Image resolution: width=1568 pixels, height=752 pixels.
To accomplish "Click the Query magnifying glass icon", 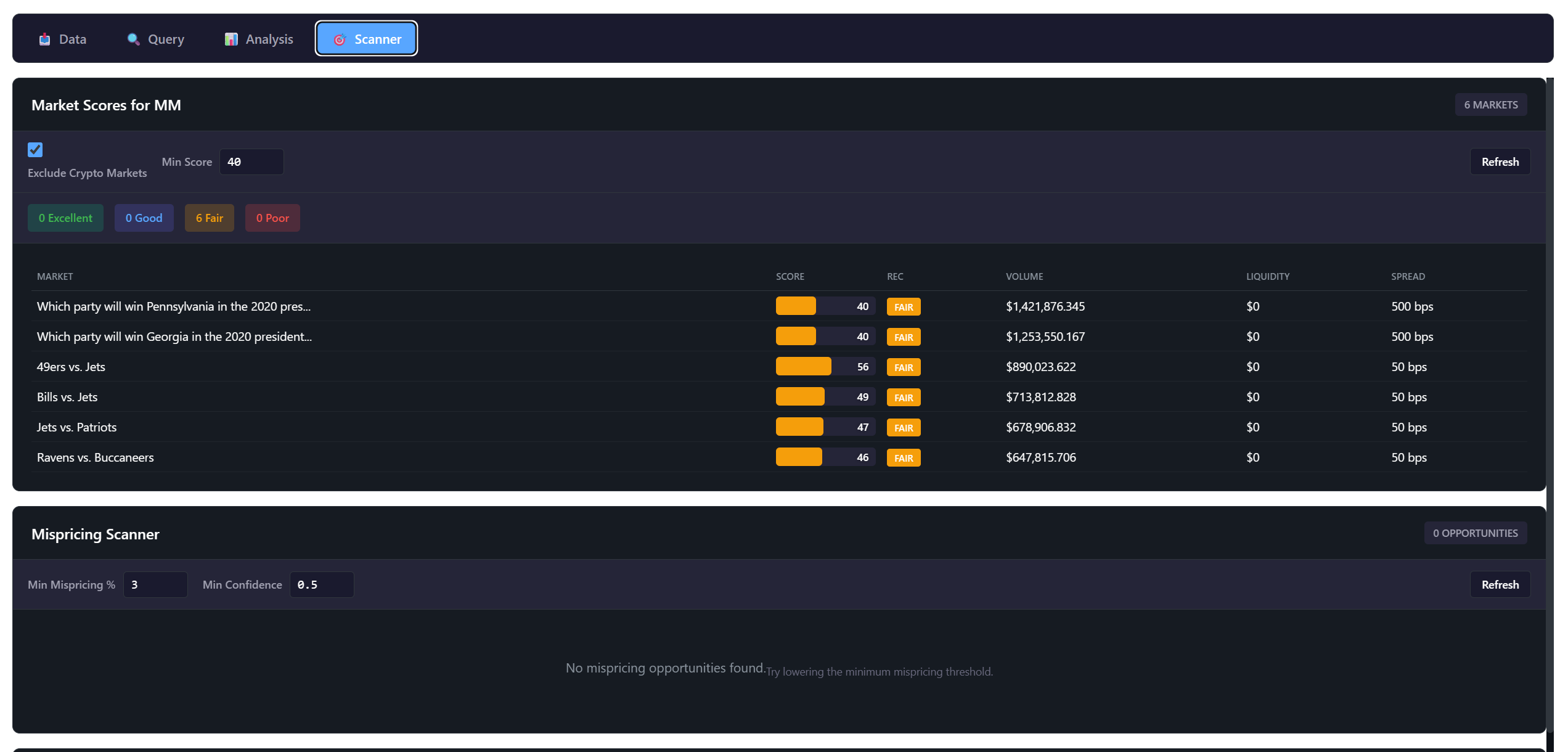I will coord(133,39).
